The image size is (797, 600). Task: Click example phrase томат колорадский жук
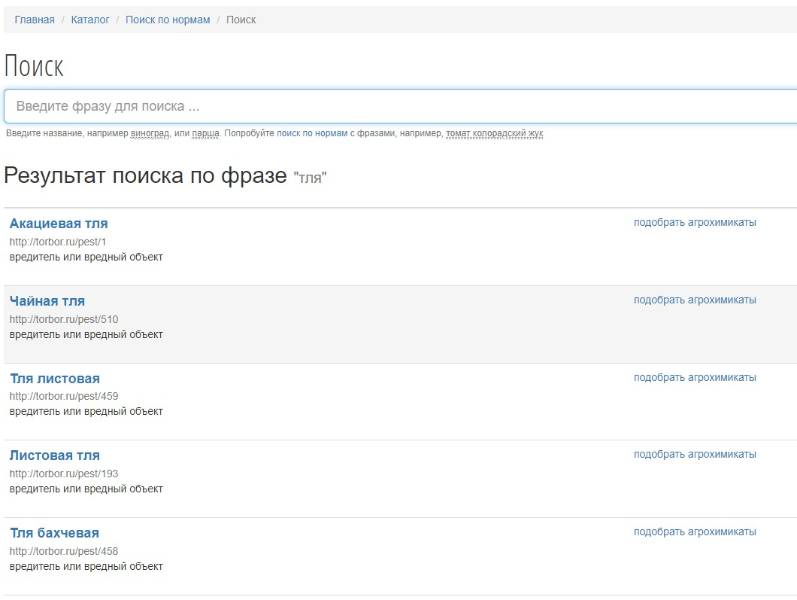(495, 133)
